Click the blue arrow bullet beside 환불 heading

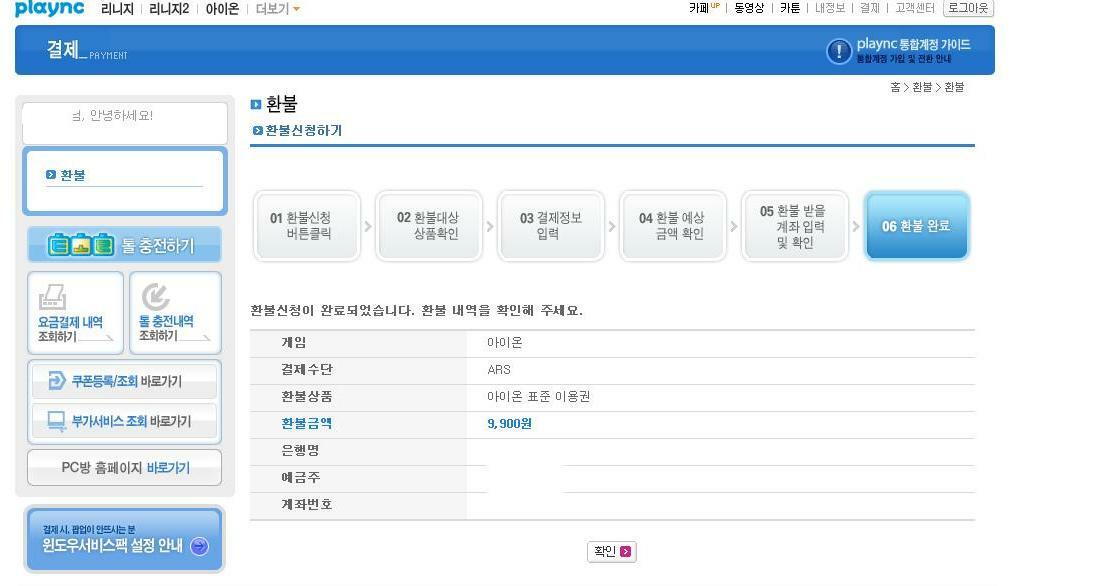point(256,104)
